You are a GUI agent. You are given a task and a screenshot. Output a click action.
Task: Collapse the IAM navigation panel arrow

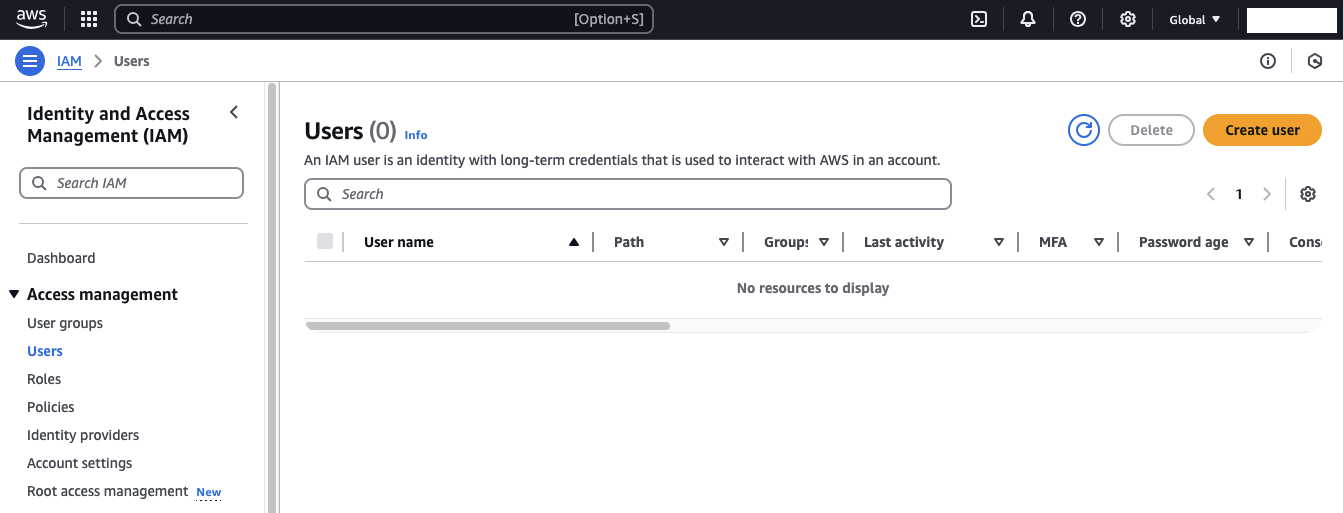coord(234,112)
